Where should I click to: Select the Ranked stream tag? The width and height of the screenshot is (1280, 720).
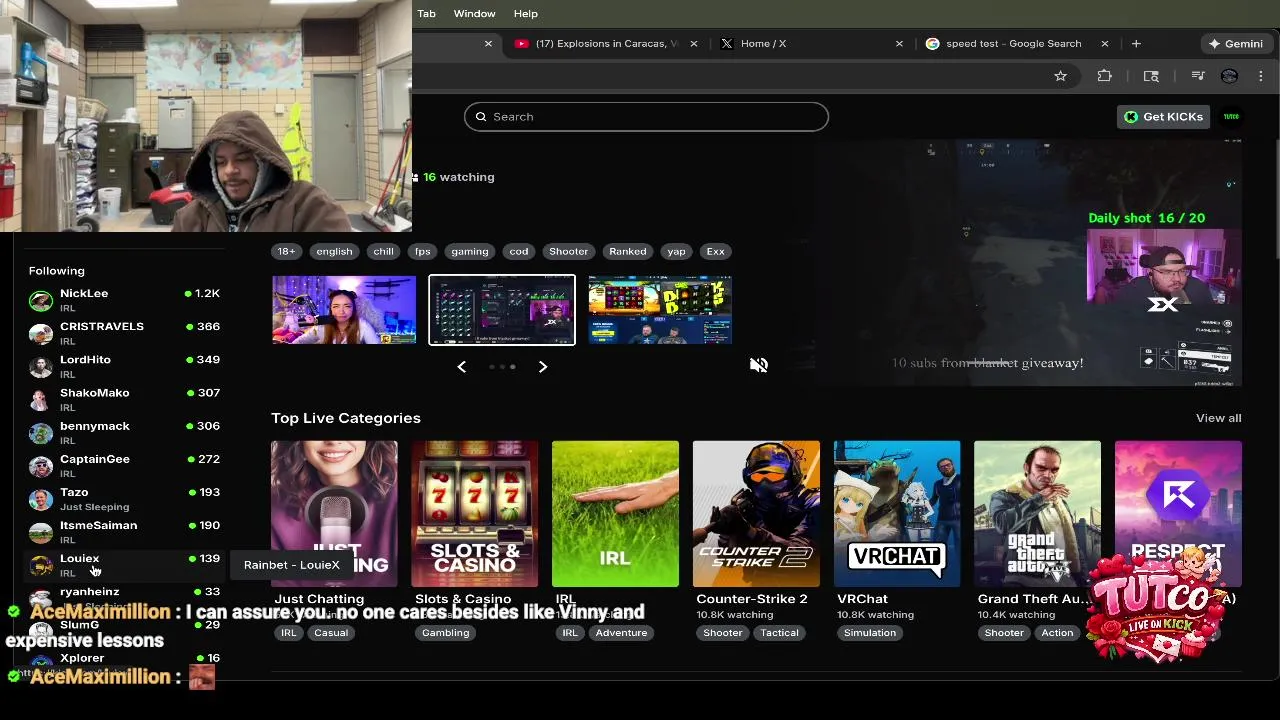coord(628,252)
